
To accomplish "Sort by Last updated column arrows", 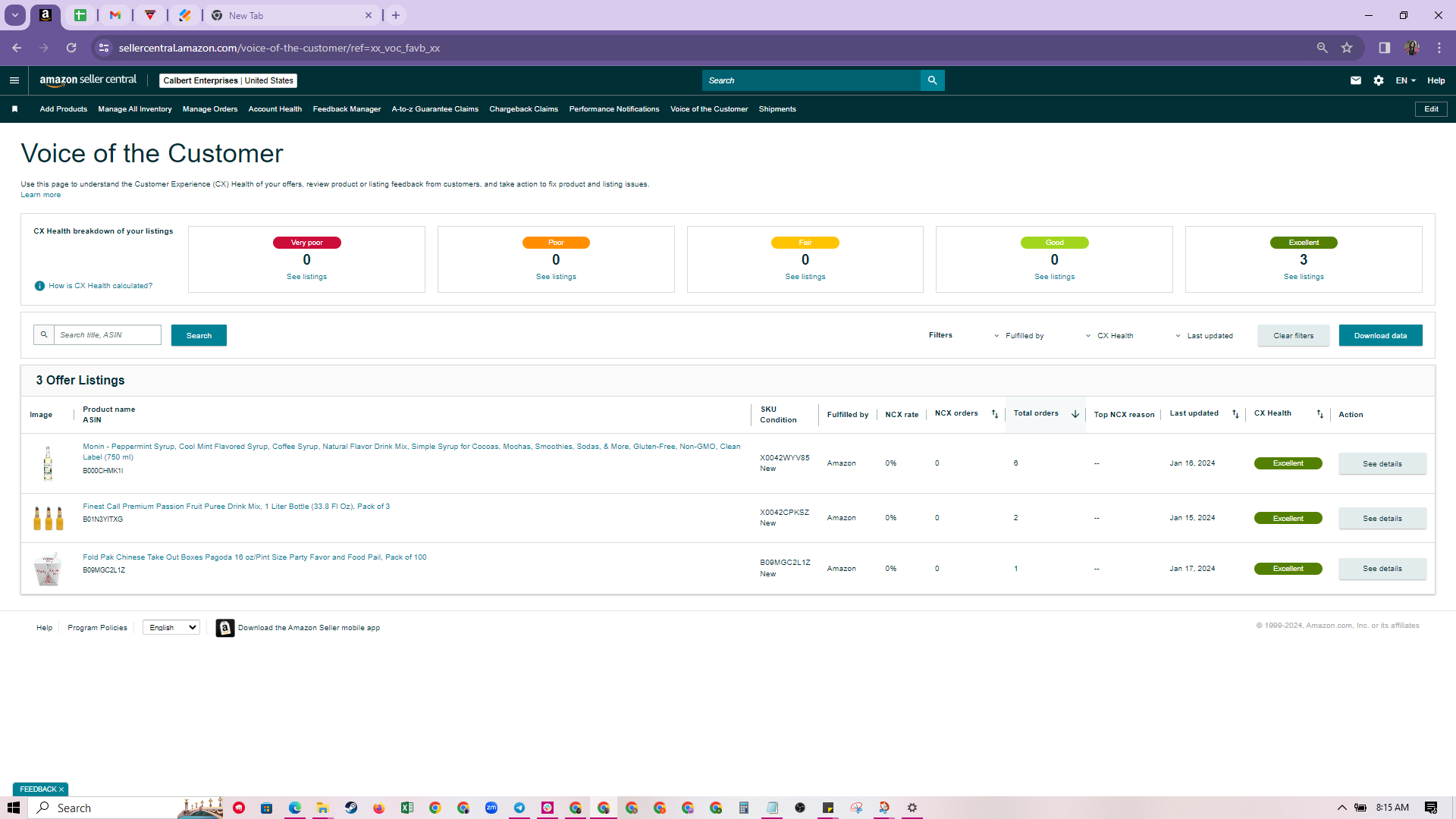I will [1235, 414].
